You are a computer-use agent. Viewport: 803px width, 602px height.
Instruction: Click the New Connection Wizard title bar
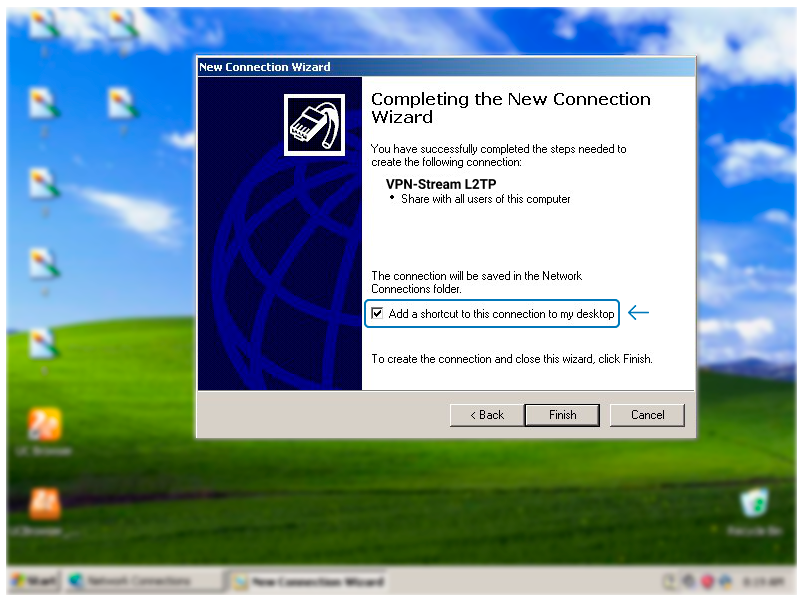[446, 67]
